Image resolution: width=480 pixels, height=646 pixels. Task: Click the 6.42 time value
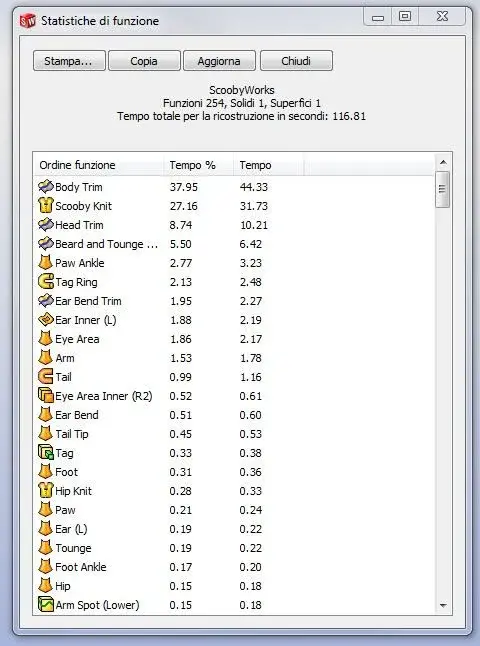coord(251,244)
